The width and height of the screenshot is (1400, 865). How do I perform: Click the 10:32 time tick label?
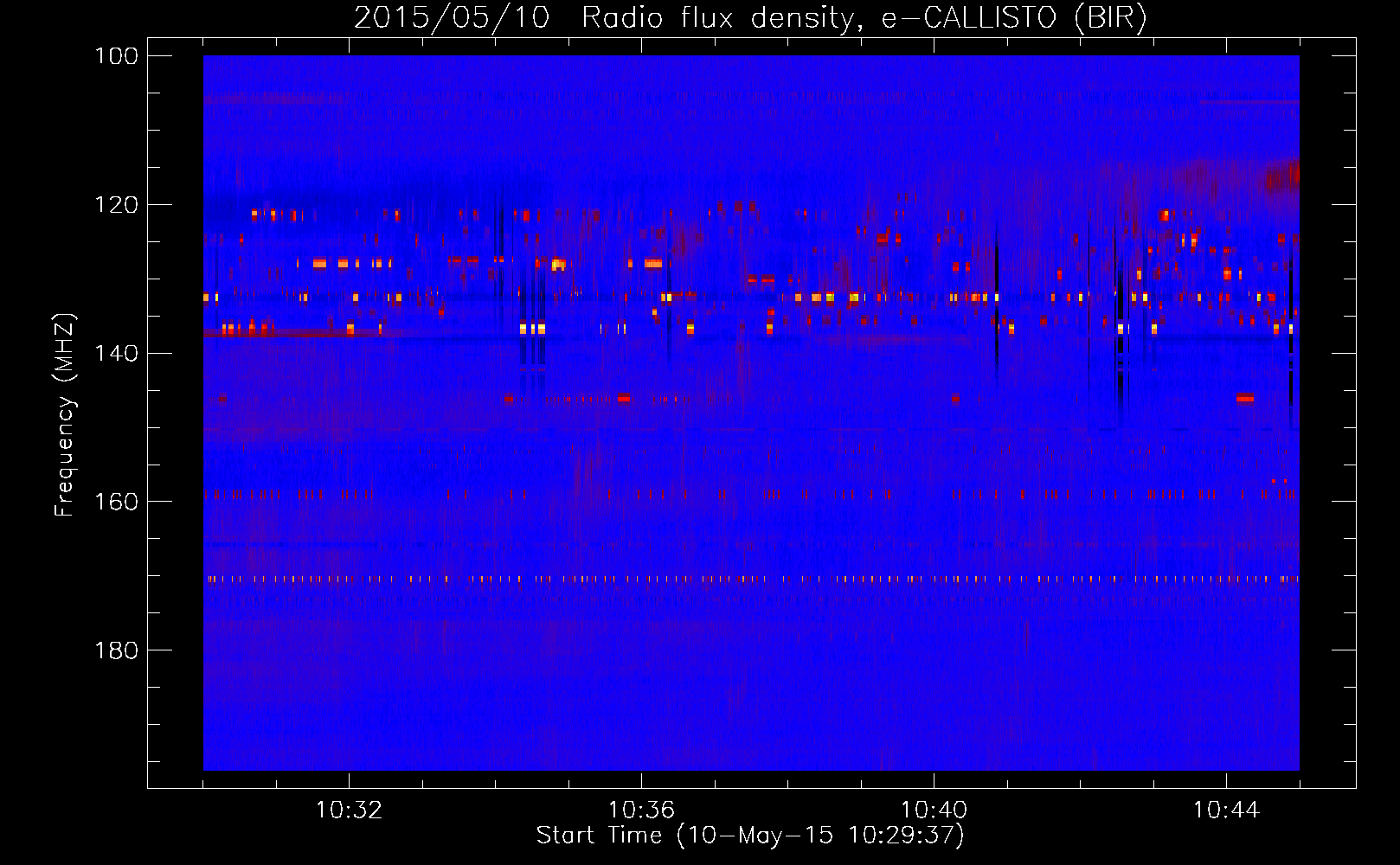tap(349, 811)
